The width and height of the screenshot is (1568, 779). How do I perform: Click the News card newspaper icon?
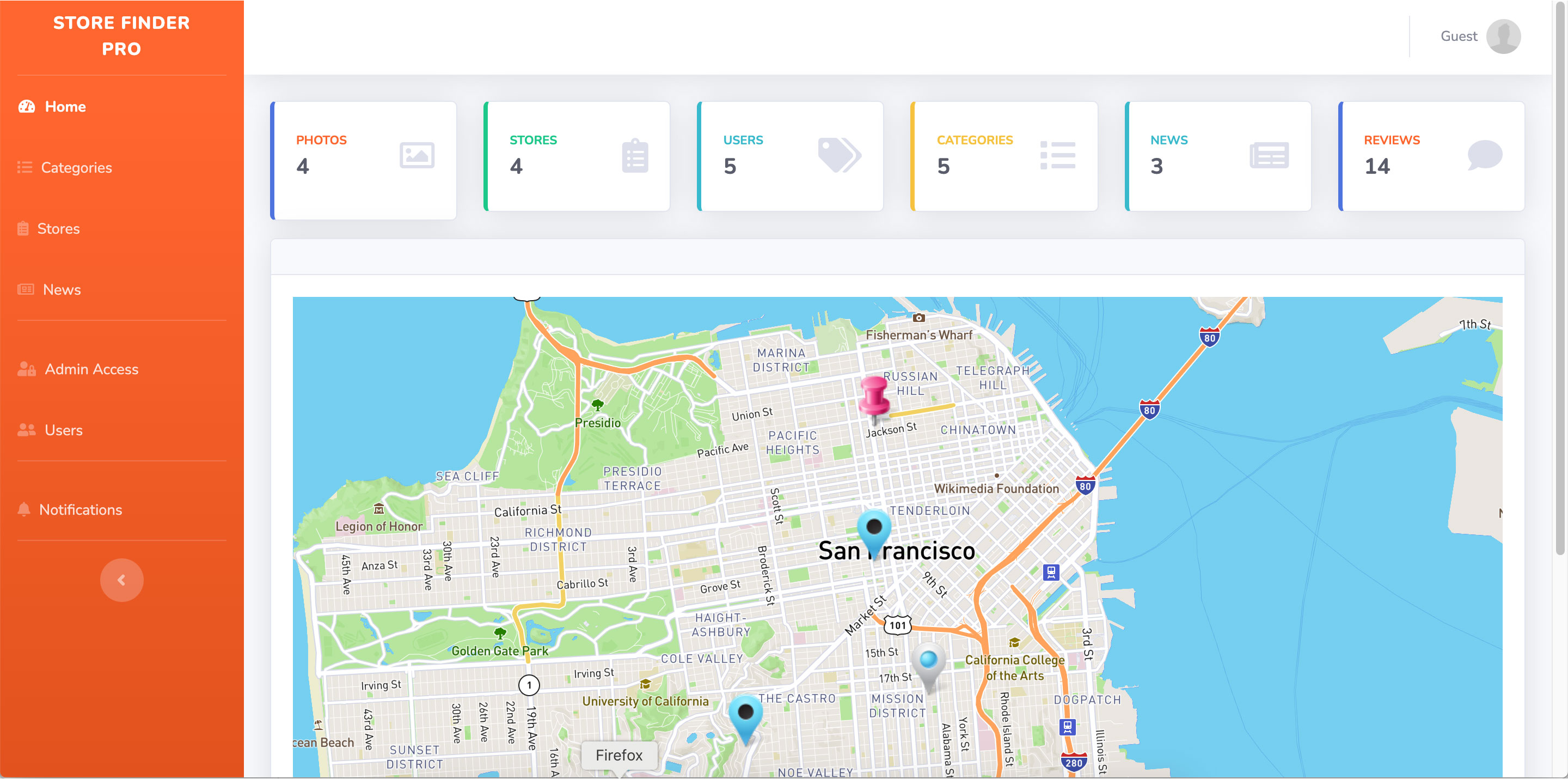1269,155
